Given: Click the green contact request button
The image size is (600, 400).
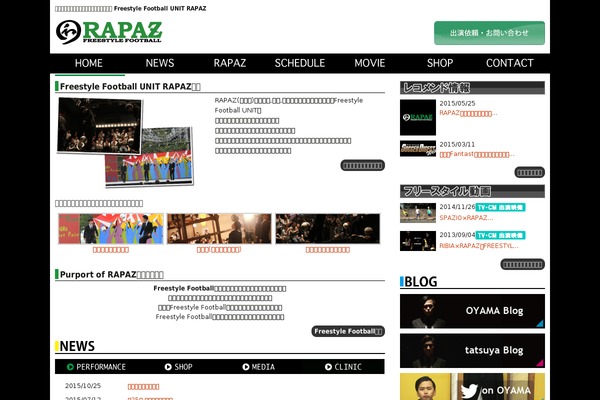Looking at the screenshot, I should [x=489, y=33].
